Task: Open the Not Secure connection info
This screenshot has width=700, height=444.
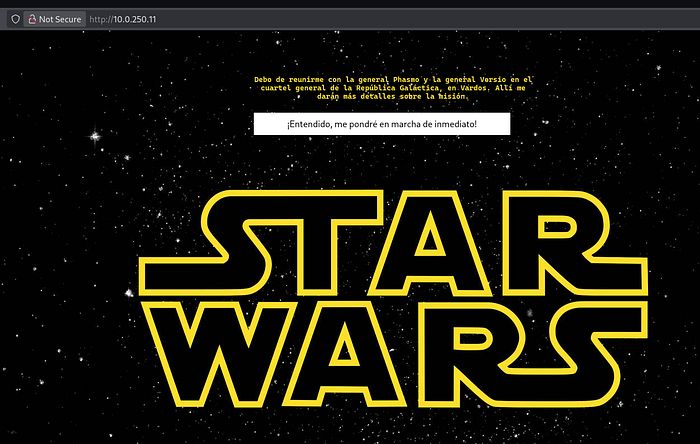Action: click(54, 19)
